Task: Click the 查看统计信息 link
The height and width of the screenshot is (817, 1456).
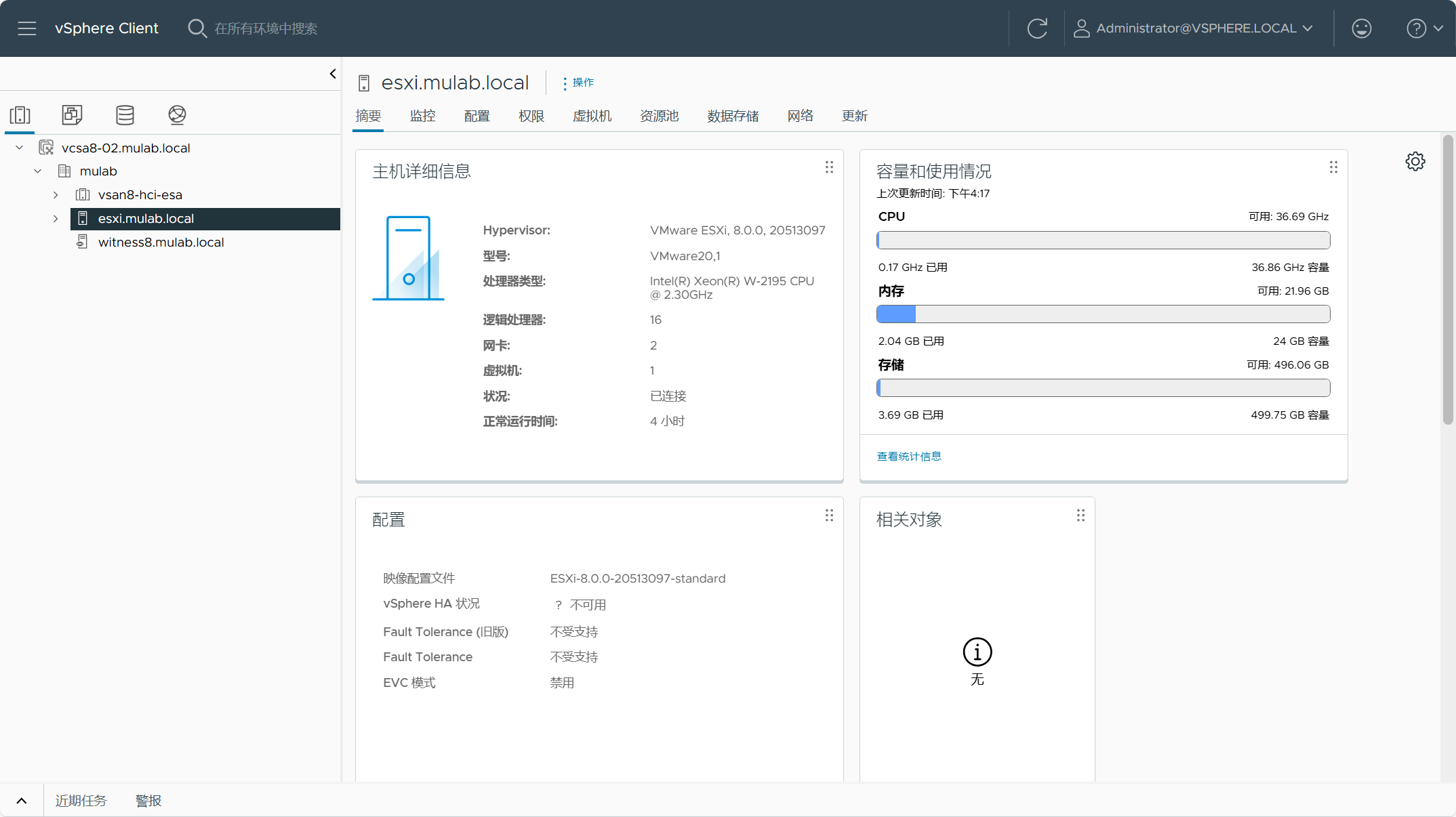Action: [x=909, y=457]
